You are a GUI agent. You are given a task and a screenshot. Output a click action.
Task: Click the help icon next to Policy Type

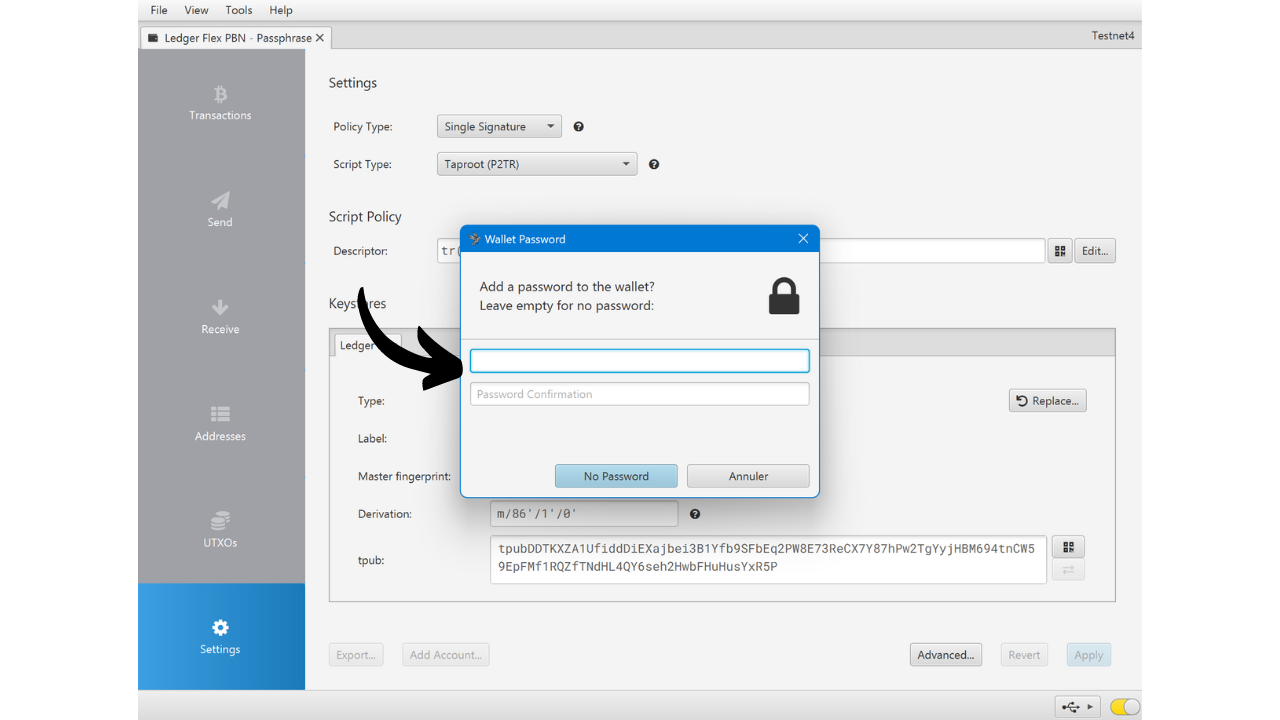point(578,126)
